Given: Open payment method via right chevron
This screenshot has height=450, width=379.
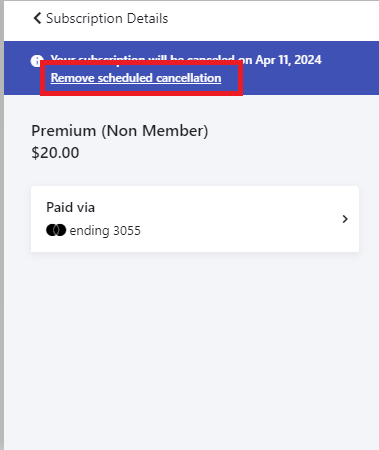Looking at the screenshot, I should pos(345,219).
